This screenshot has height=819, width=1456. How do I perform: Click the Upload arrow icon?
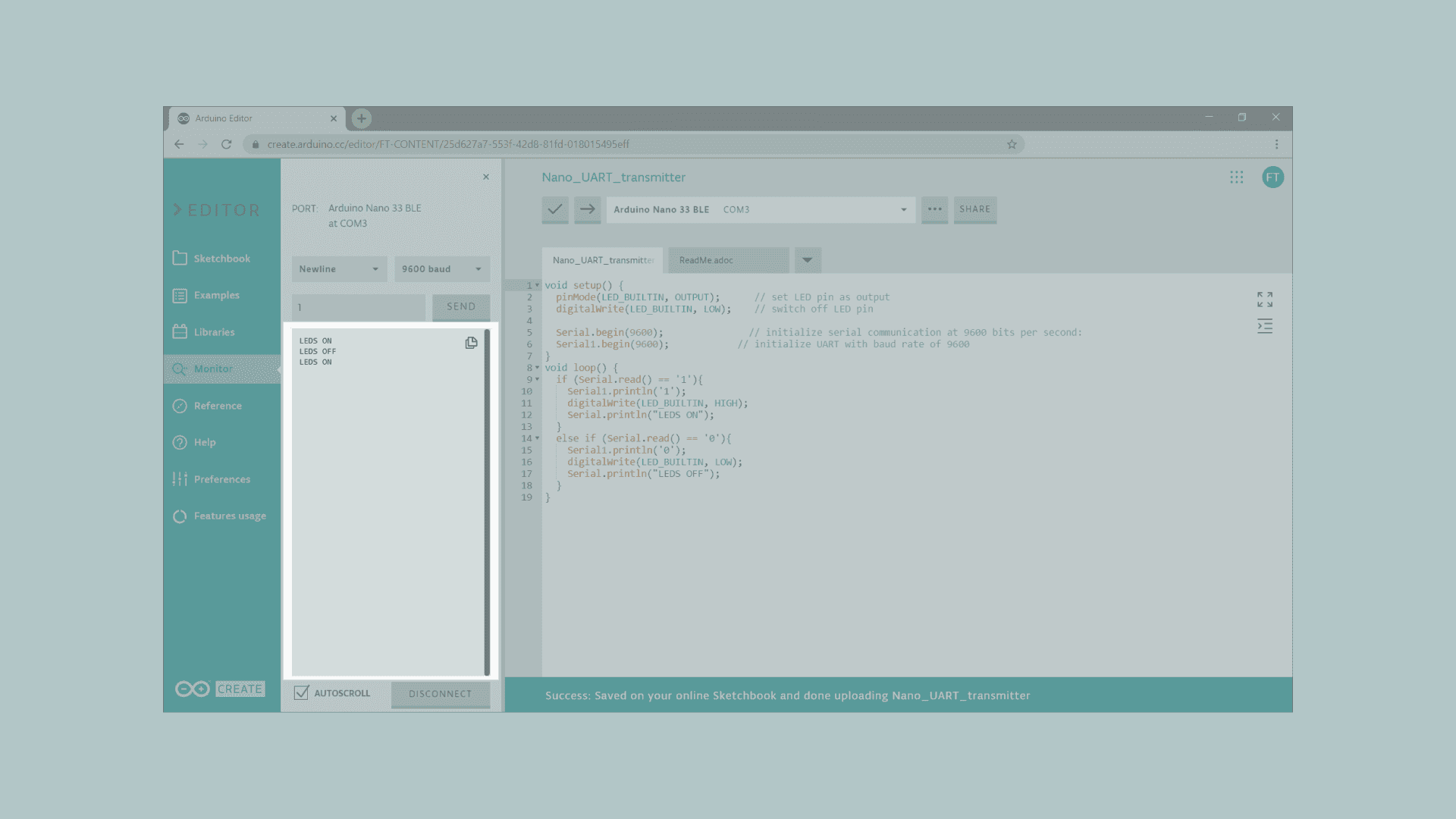[x=588, y=209]
